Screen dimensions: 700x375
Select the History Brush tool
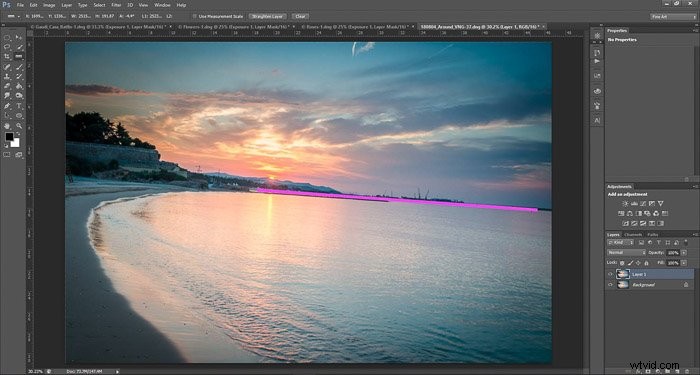[x=19, y=76]
